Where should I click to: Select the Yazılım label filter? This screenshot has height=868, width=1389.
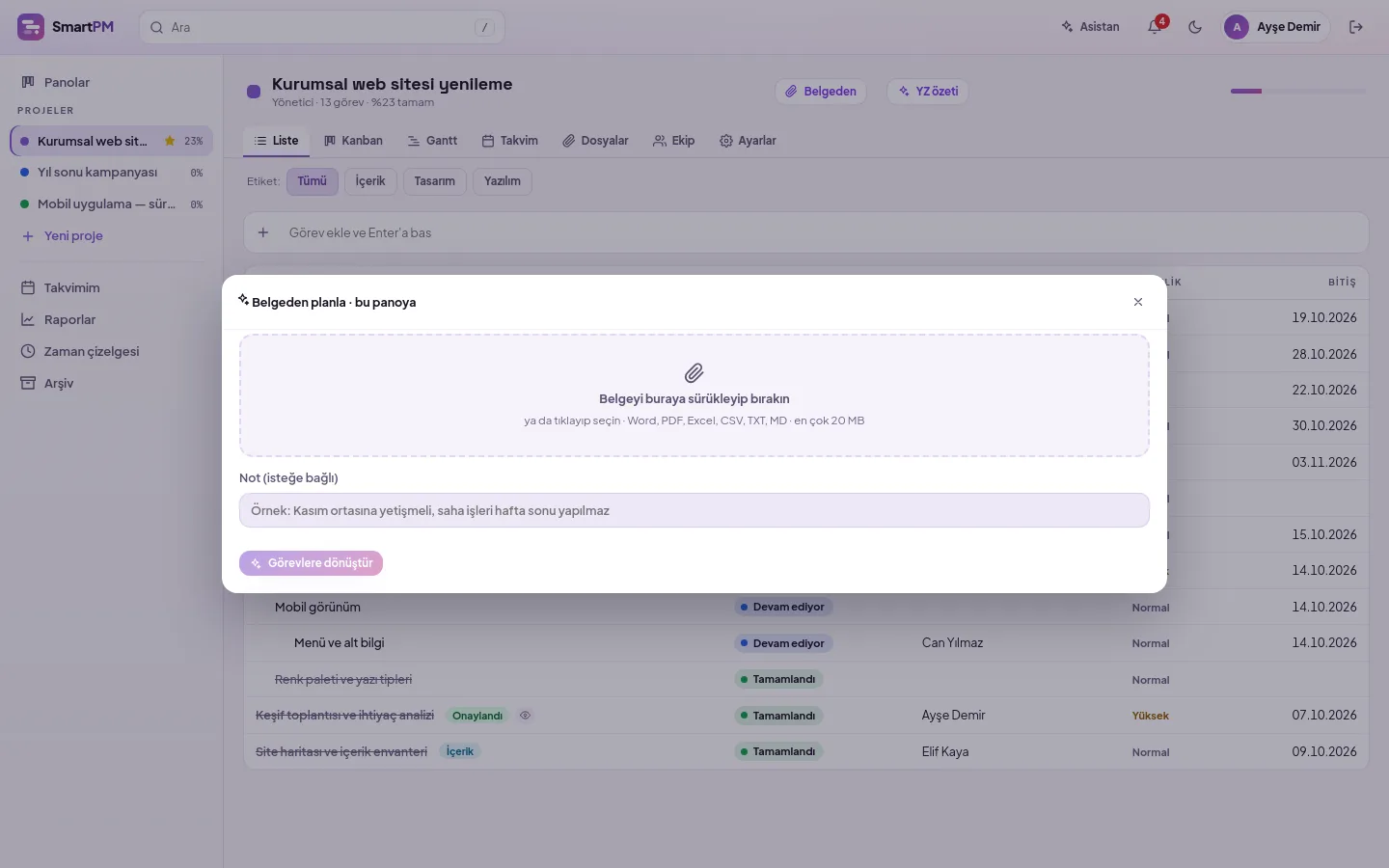(503, 181)
